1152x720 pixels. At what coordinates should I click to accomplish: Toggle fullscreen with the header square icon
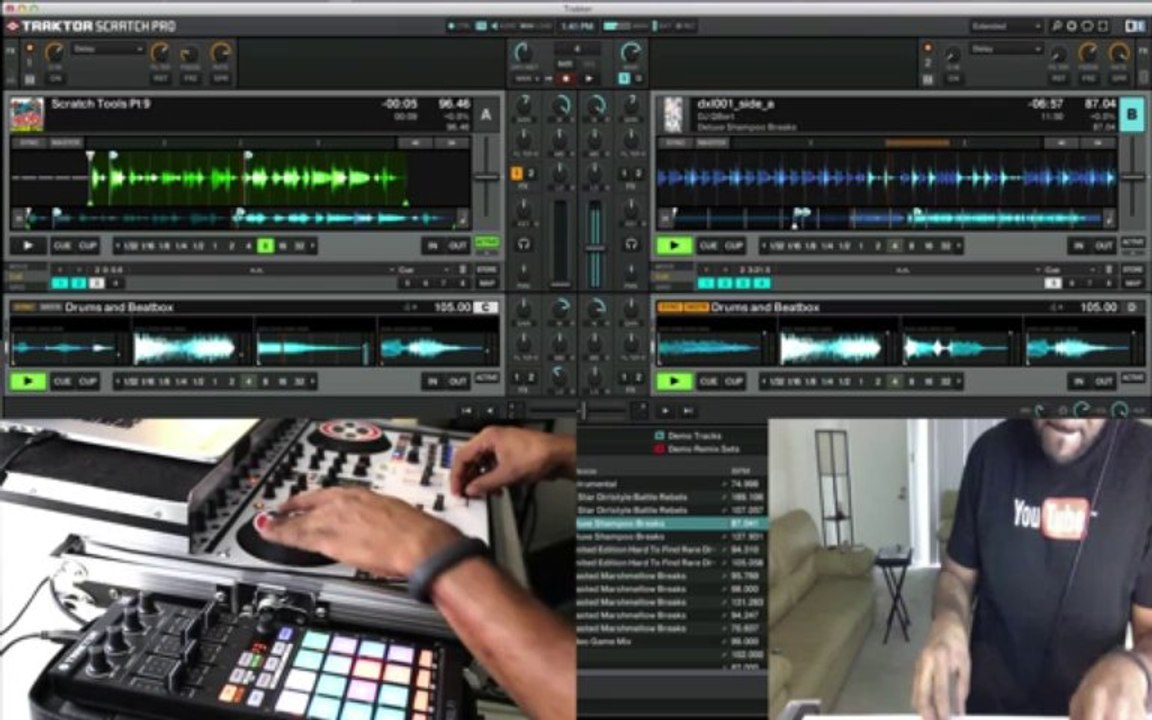1103,26
